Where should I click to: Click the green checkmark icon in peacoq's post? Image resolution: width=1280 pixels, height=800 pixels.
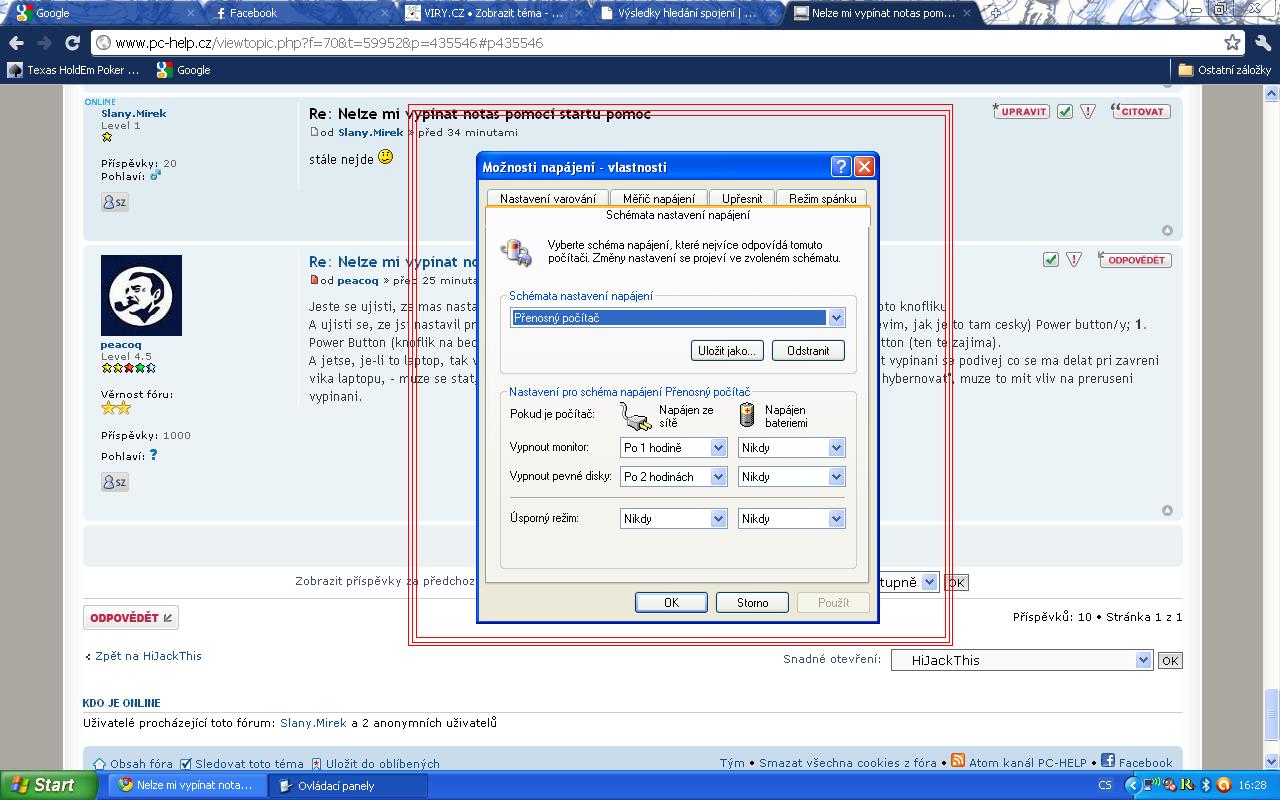click(1050, 259)
